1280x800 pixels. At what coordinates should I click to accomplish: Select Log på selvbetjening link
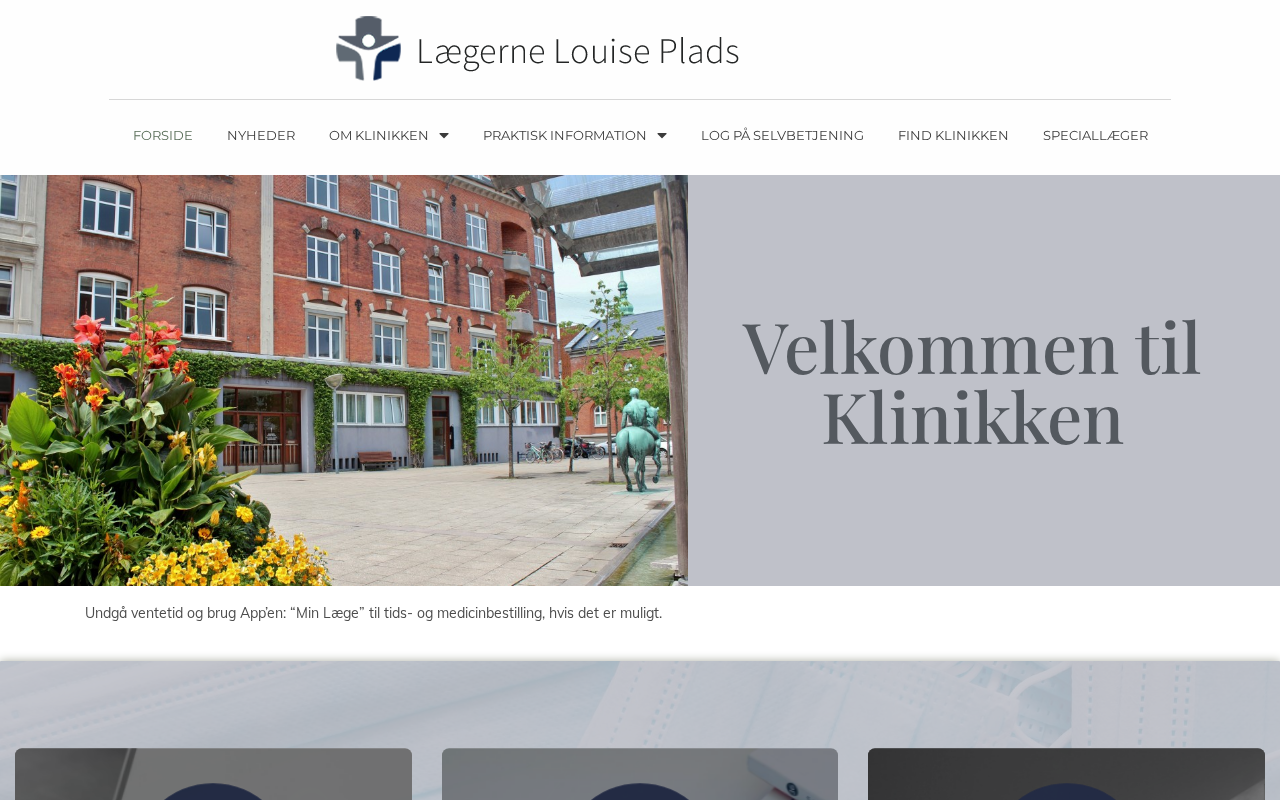782,135
